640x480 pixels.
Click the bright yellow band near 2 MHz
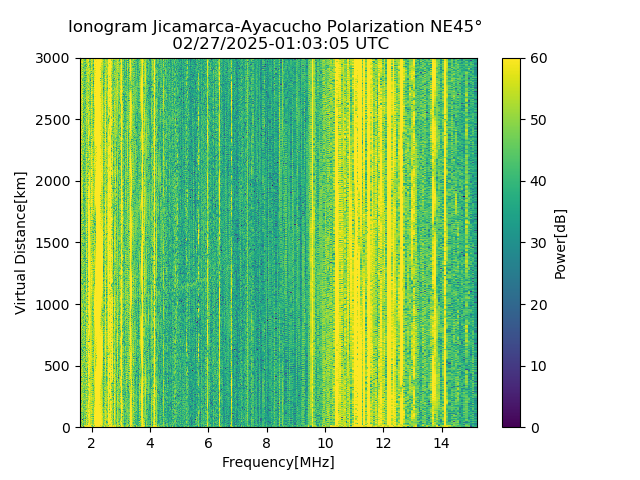(x=98, y=243)
